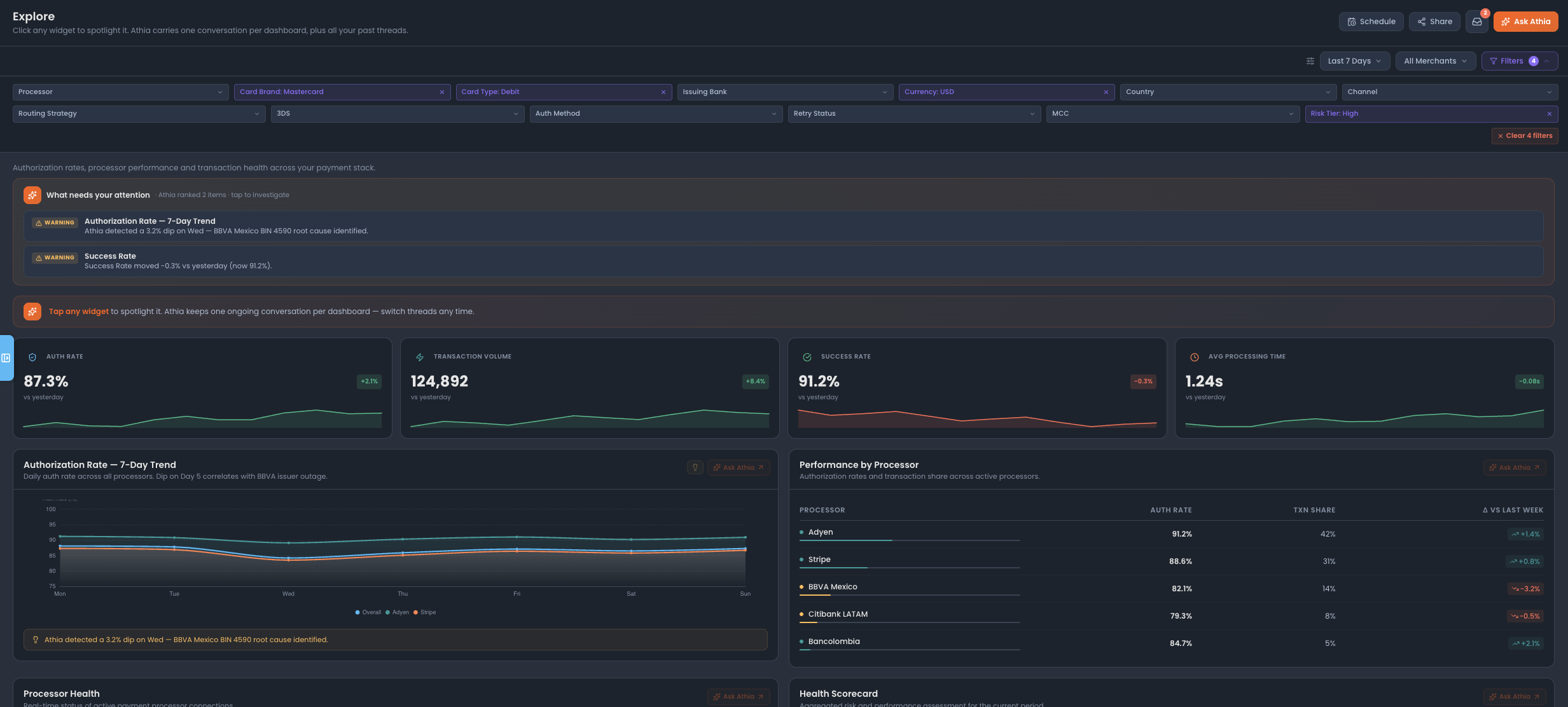Click the Auth Rate shield icon
This screenshot has height=707, width=1568.
[x=32, y=357]
